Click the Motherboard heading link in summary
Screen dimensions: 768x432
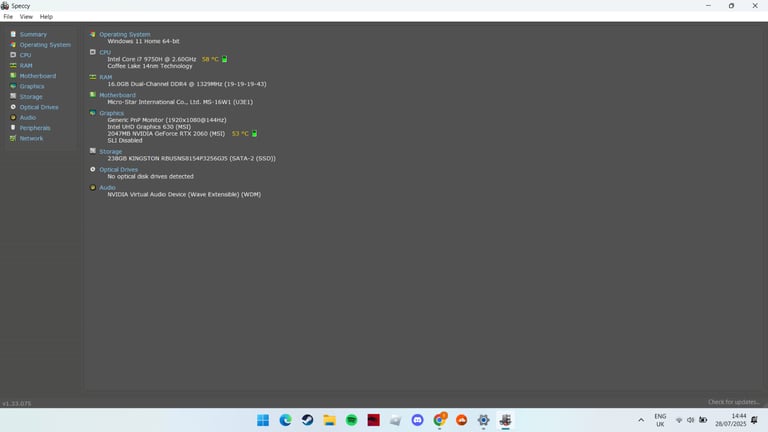click(x=118, y=95)
